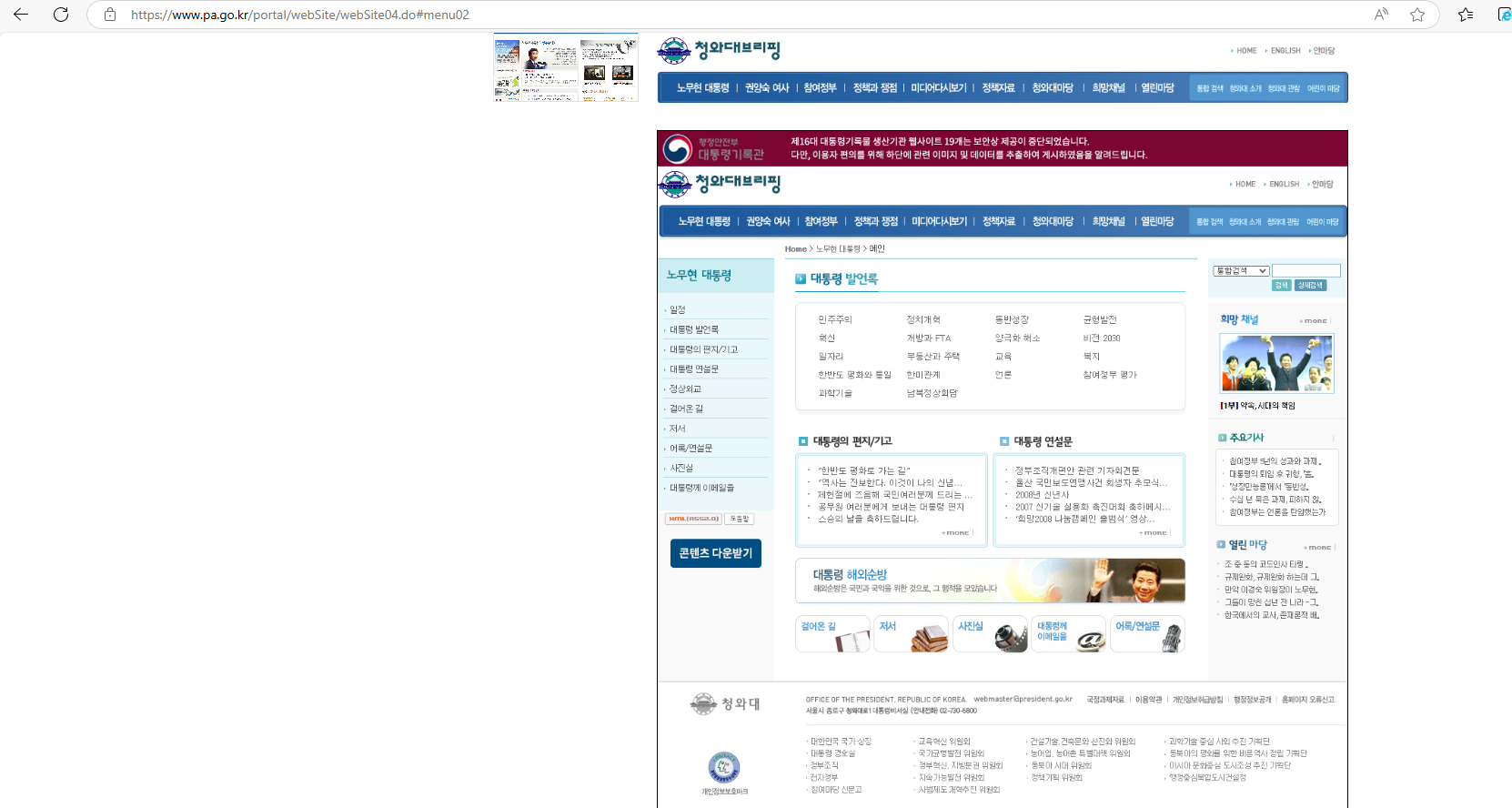The image size is (1512, 808).
Task: Select 정상외교 in the left sidebar menu
Action: [685, 389]
